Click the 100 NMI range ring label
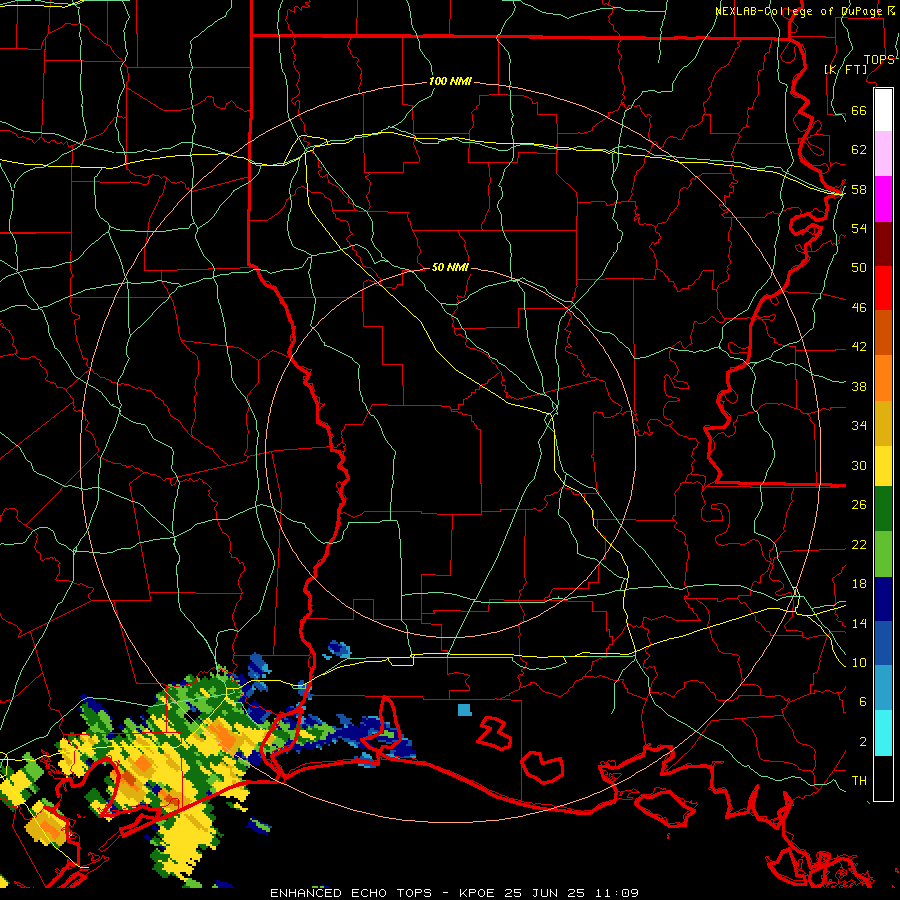 point(450,82)
